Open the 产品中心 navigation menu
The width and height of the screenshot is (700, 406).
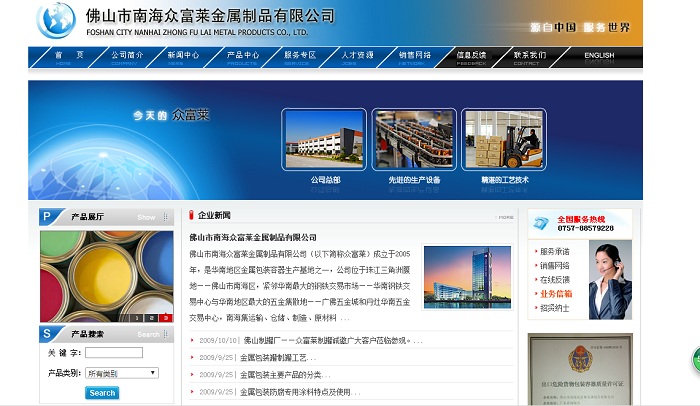click(242, 56)
